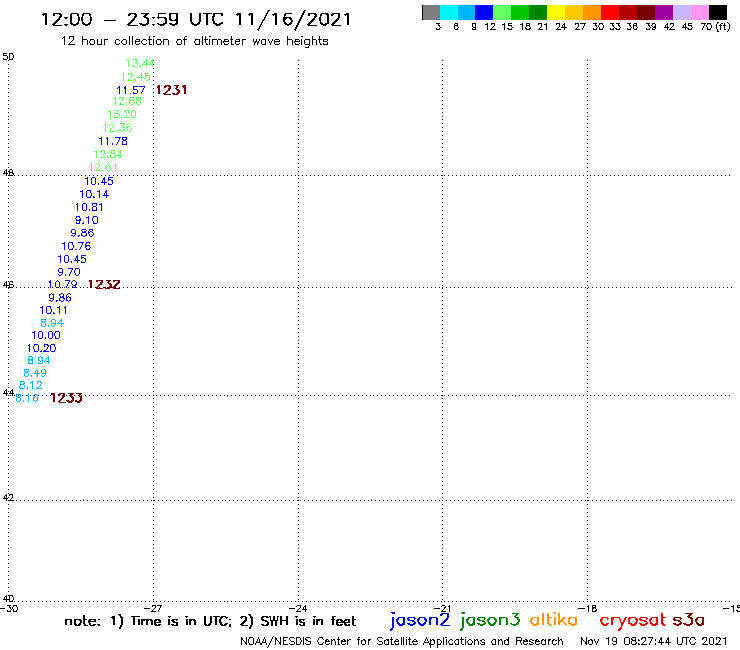Click the 1233 time marker
The image size is (740, 650).
(x=66, y=398)
